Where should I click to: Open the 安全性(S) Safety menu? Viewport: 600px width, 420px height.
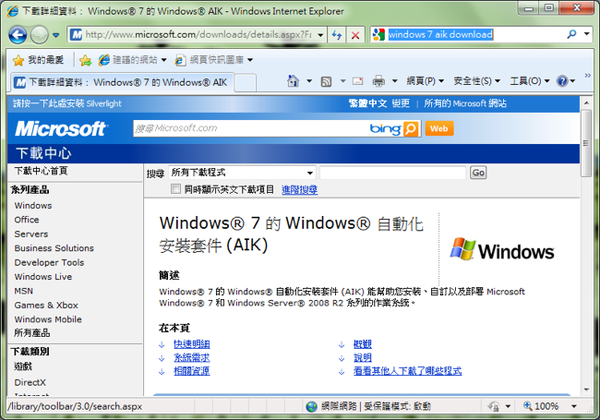(x=476, y=81)
